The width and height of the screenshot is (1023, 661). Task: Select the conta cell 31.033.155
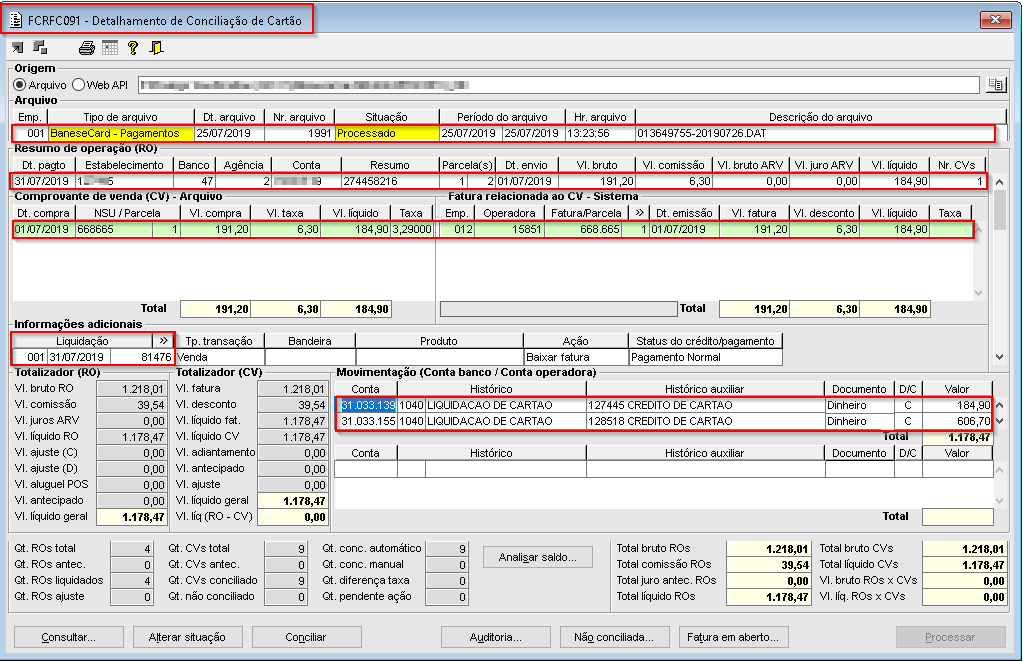[368, 422]
